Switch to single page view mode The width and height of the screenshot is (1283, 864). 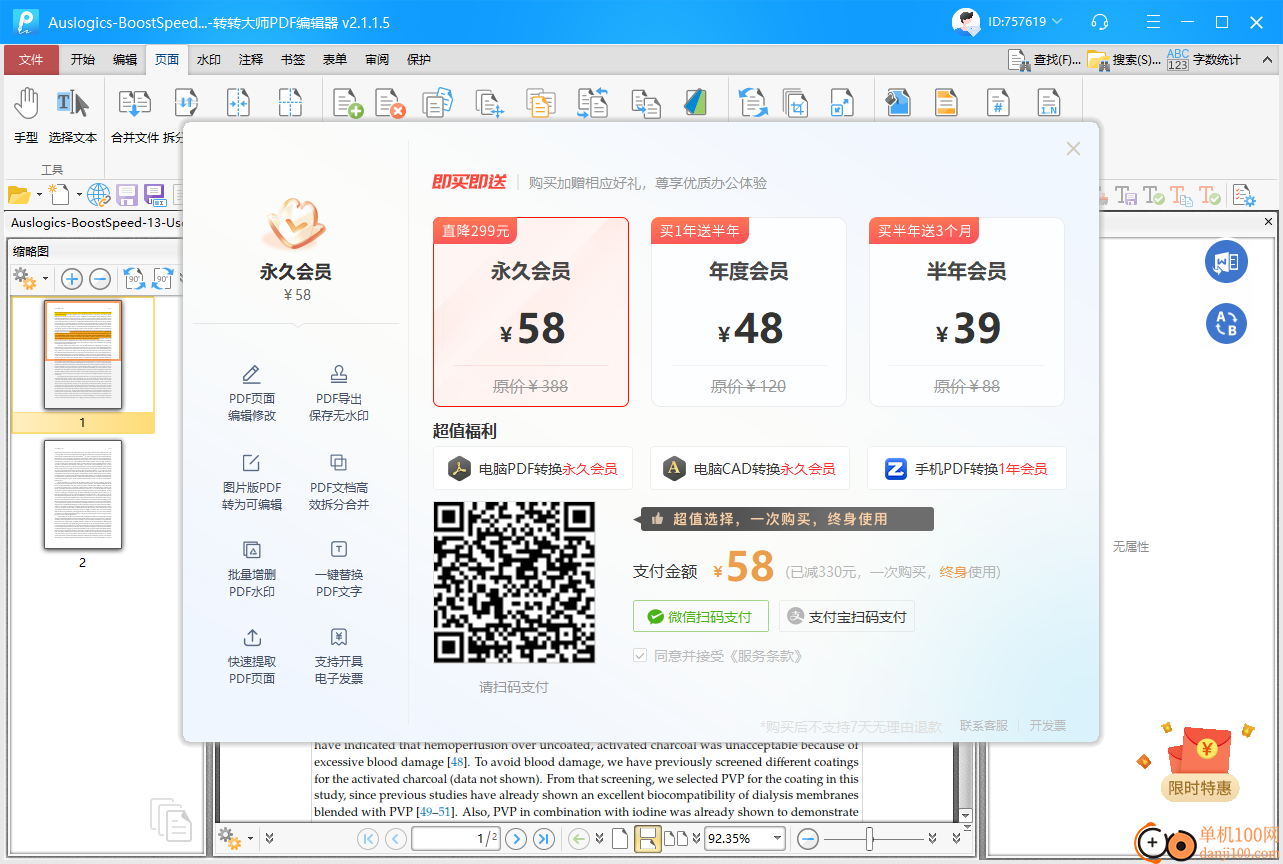point(620,839)
